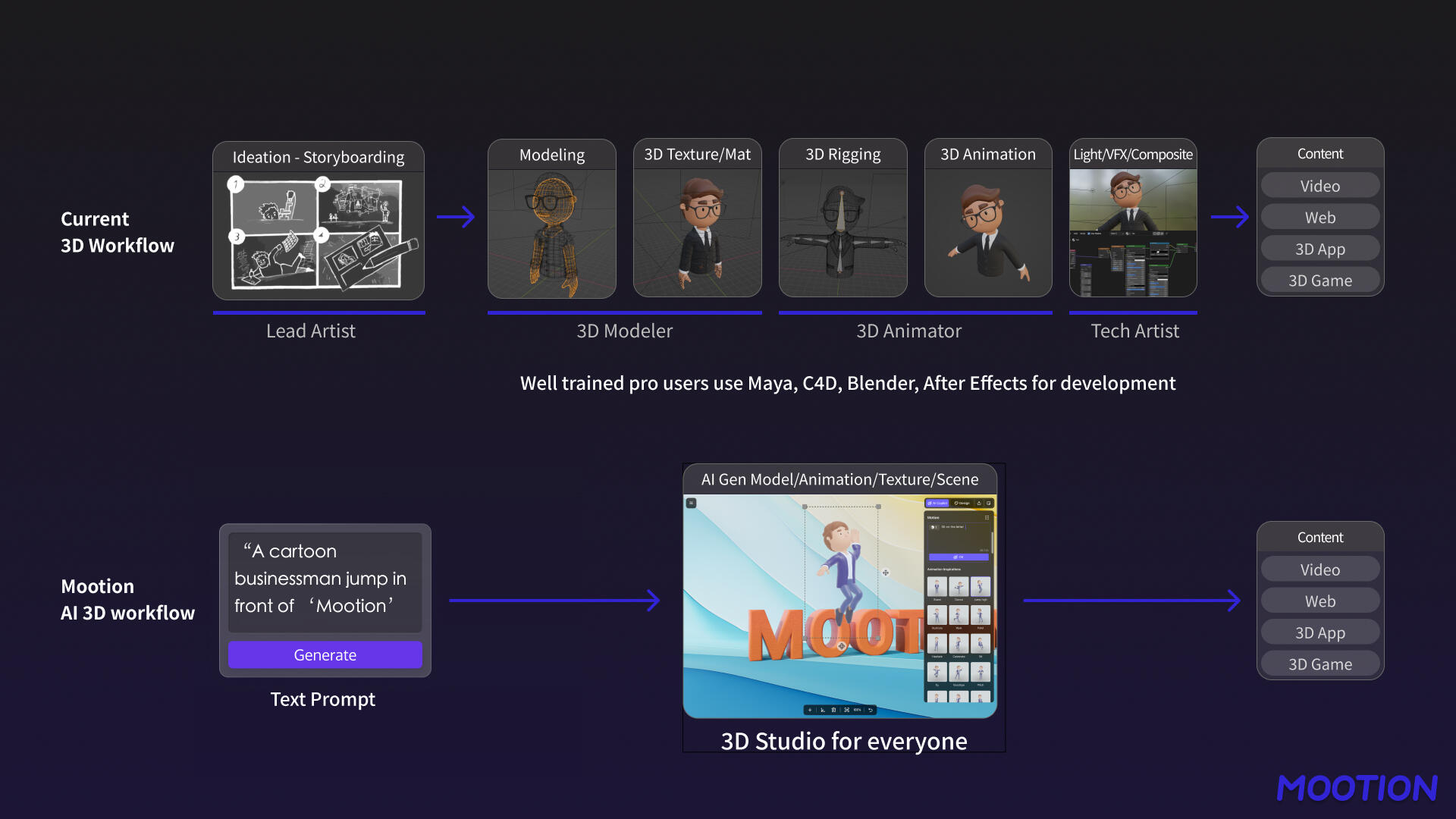Click the rotate gizmo below the character
Image resolution: width=1456 pixels, height=819 pixels.
(x=841, y=646)
